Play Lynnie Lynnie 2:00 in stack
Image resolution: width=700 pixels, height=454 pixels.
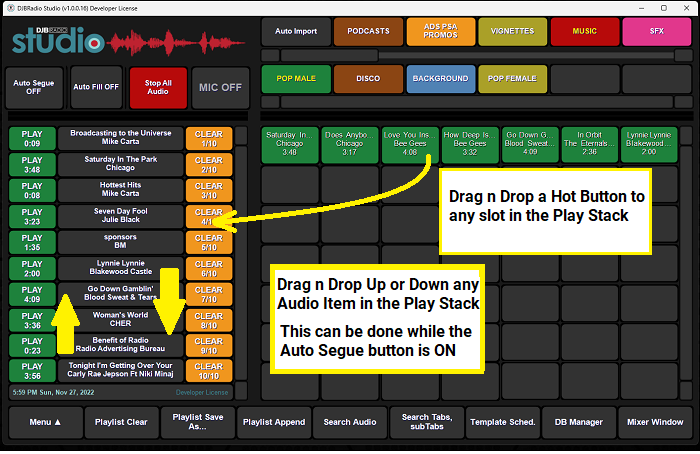(x=32, y=269)
